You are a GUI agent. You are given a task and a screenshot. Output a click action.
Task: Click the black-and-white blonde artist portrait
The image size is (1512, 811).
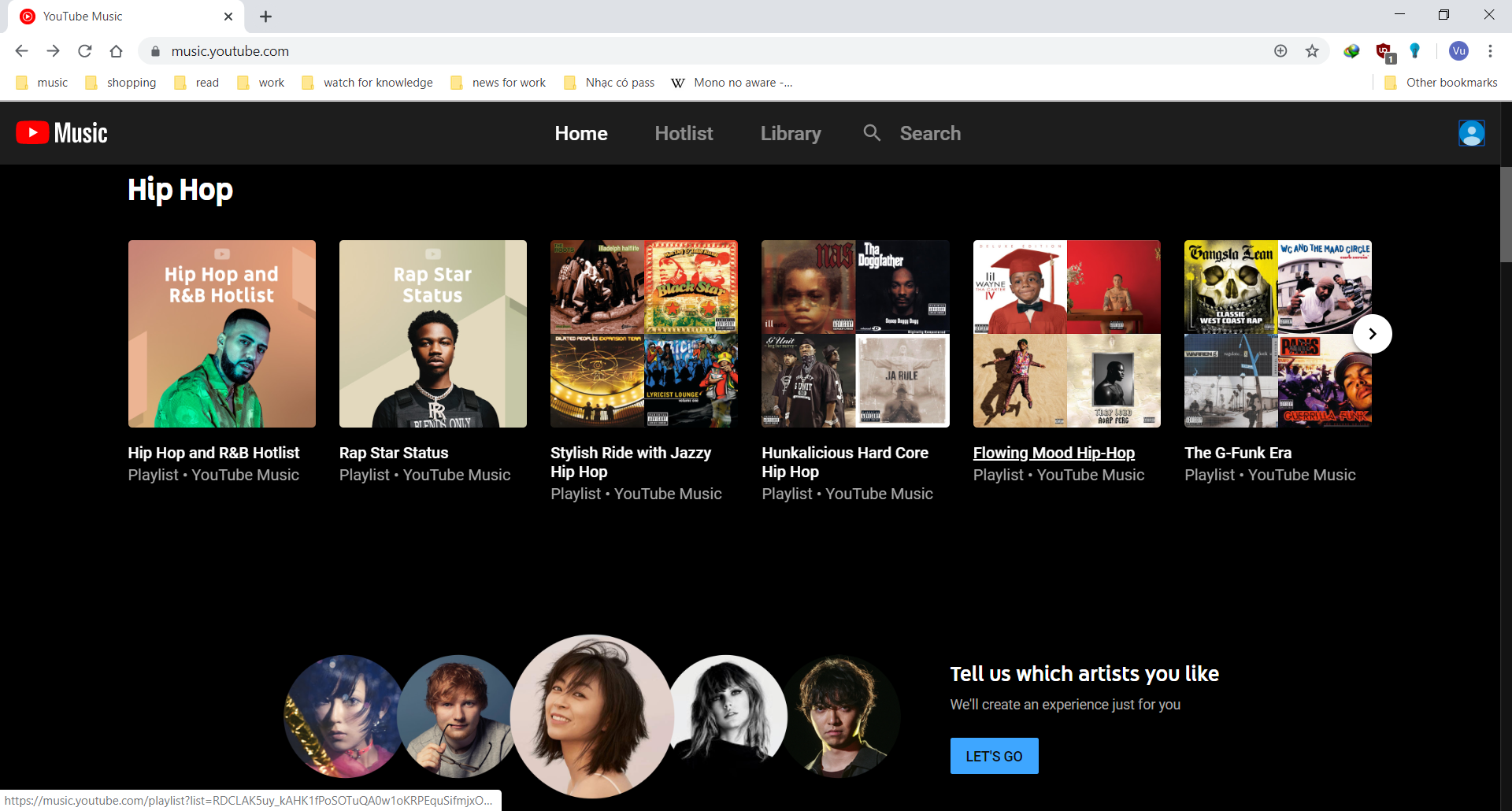point(727,717)
